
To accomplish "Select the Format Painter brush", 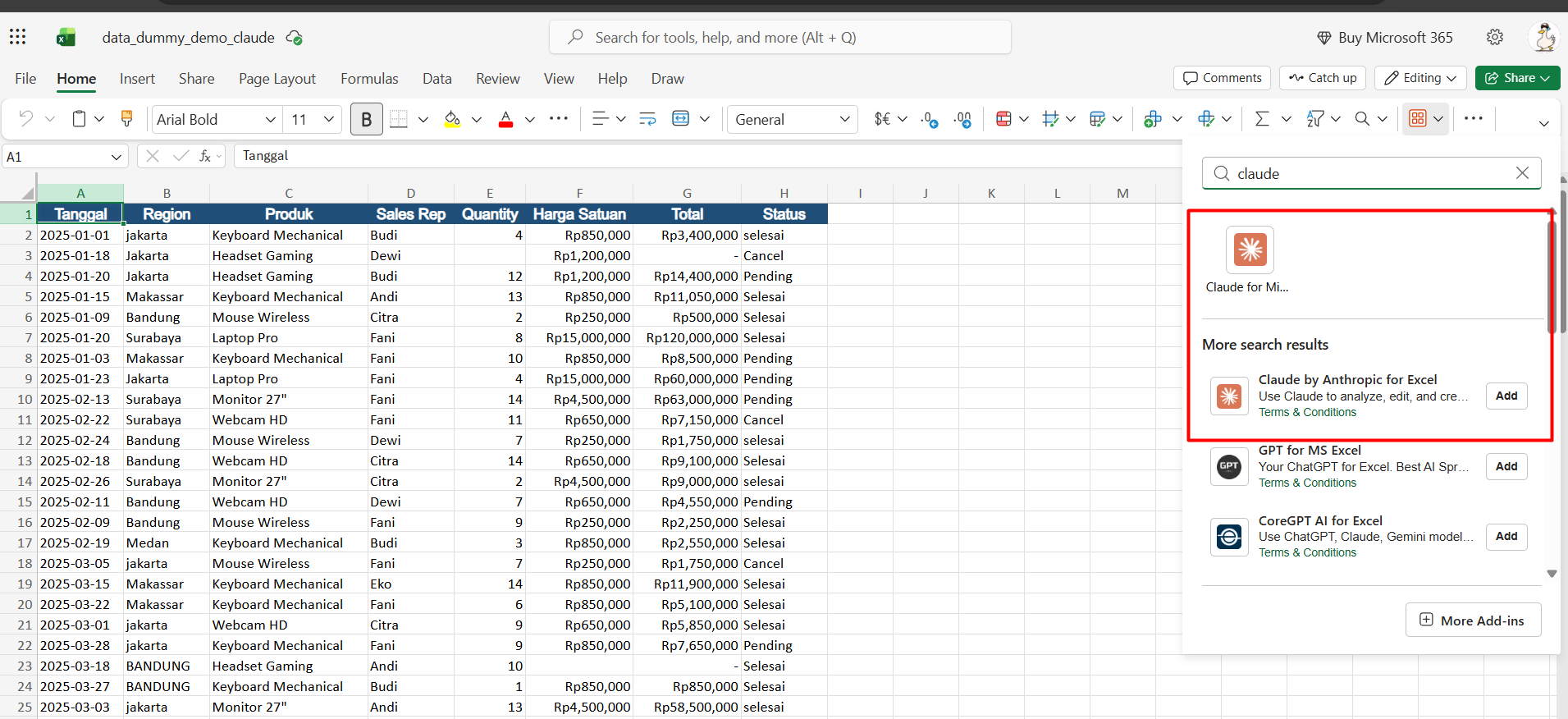I will pyautogui.click(x=126, y=119).
